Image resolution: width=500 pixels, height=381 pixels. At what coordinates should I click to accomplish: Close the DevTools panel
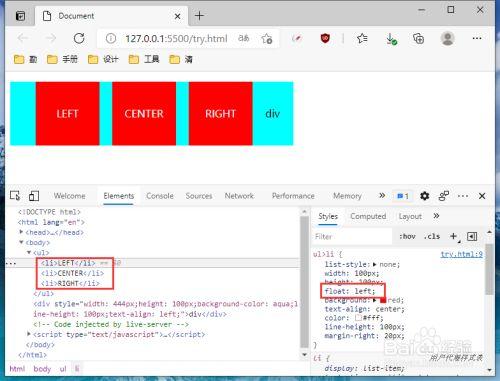click(x=482, y=196)
